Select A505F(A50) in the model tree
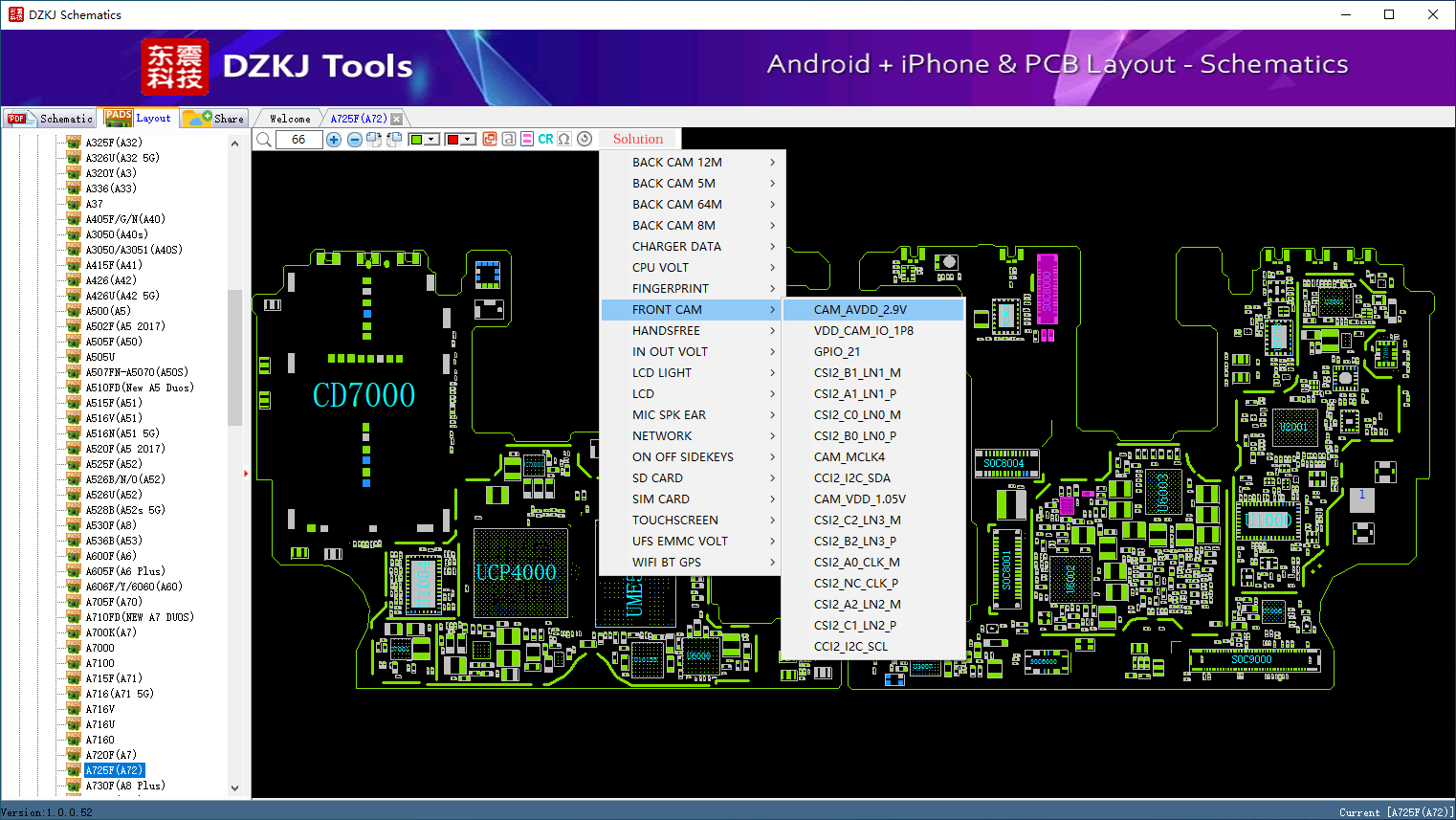Screen dimensions: 1456x820 pos(114,342)
